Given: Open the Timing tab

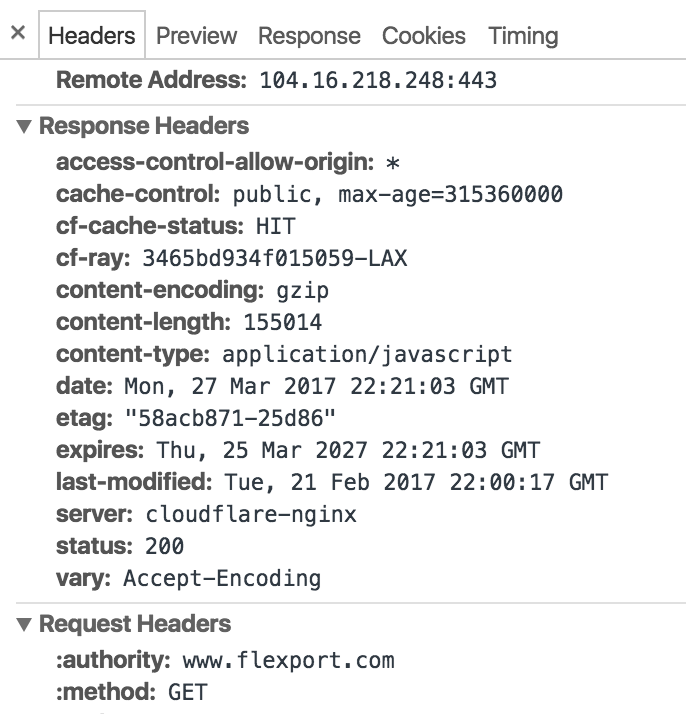Looking at the screenshot, I should pos(523,36).
